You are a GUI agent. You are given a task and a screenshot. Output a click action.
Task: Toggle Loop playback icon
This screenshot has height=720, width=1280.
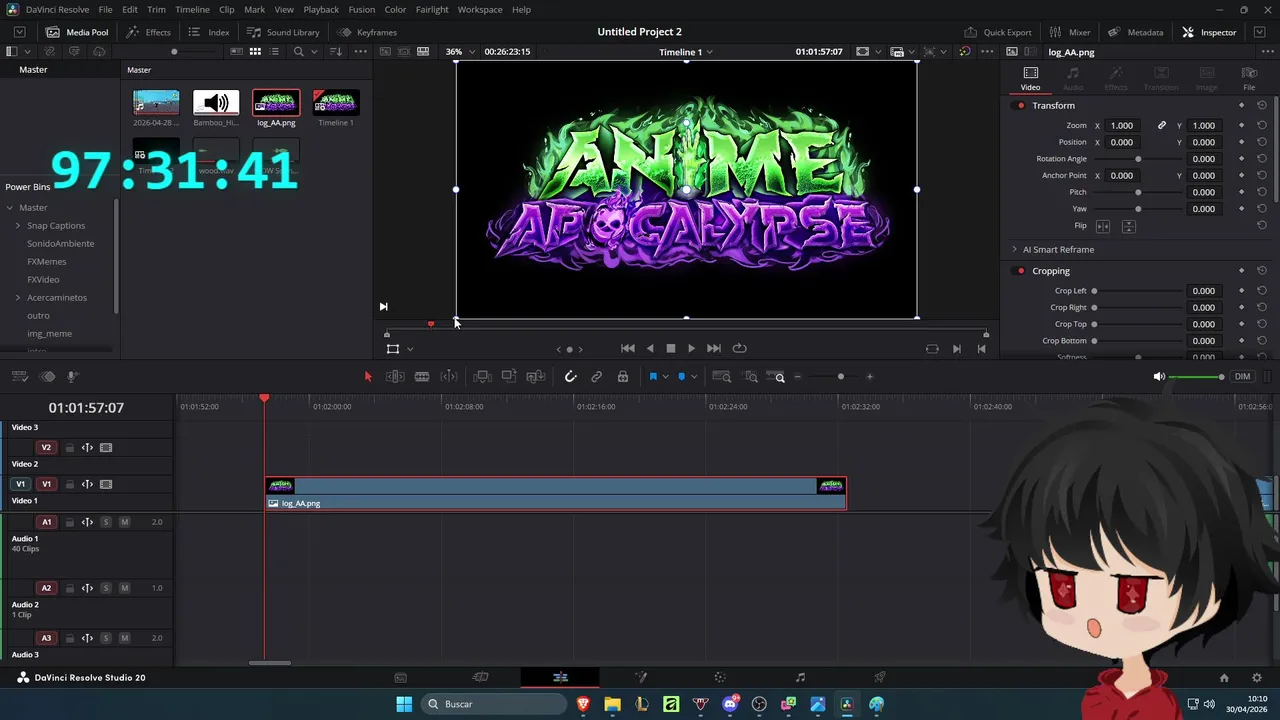point(740,349)
